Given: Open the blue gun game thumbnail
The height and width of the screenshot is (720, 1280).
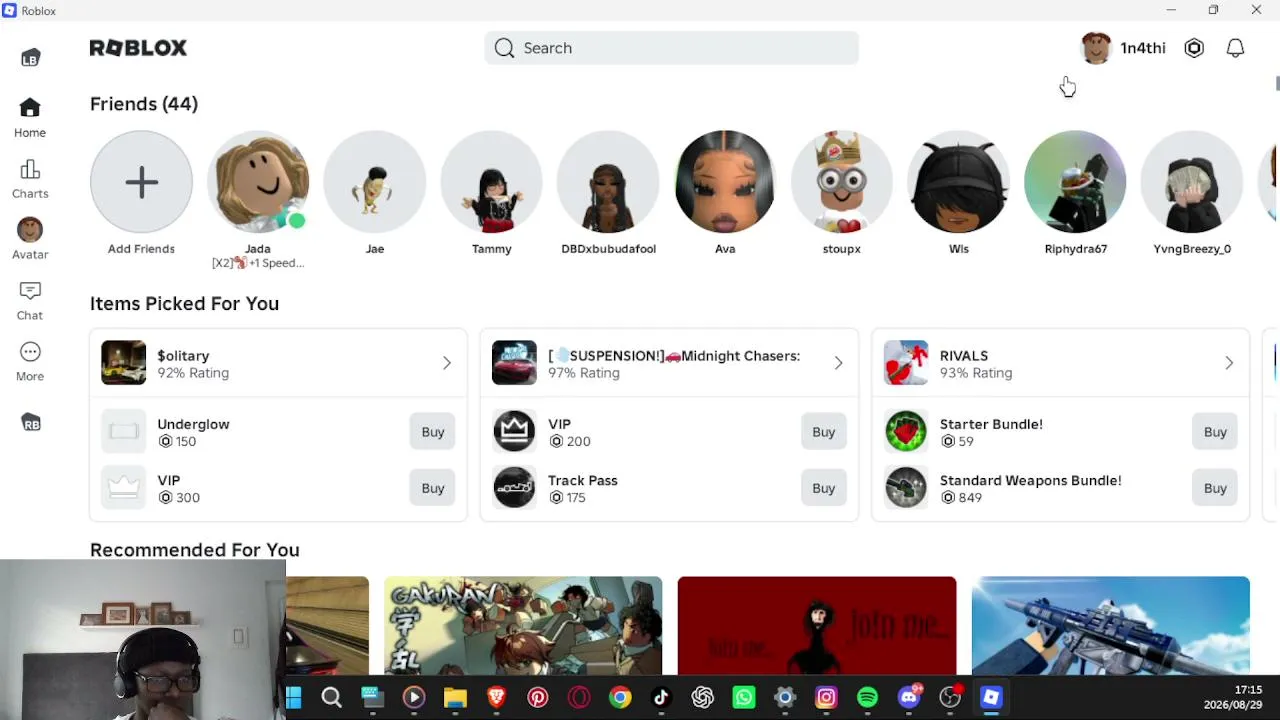Looking at the screenshot, I should point(1110,626).
